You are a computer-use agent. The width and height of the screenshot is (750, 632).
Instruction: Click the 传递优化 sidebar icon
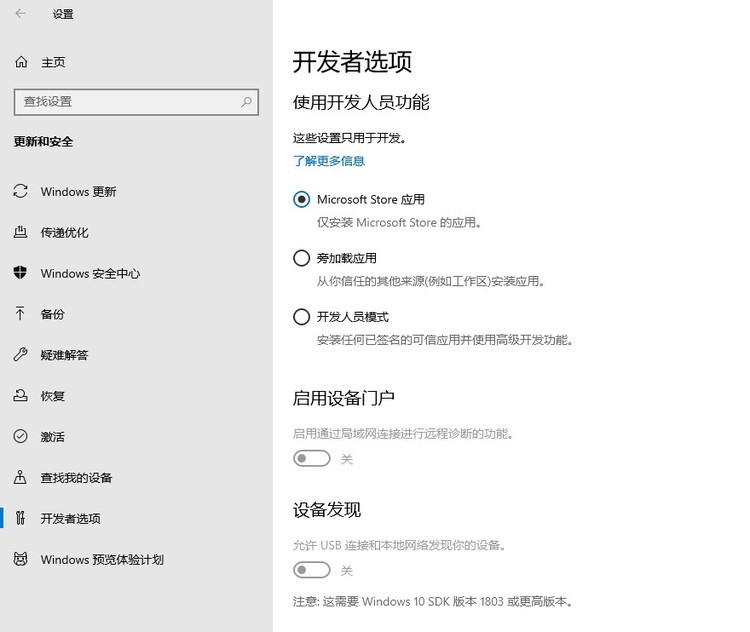(20, 232)
